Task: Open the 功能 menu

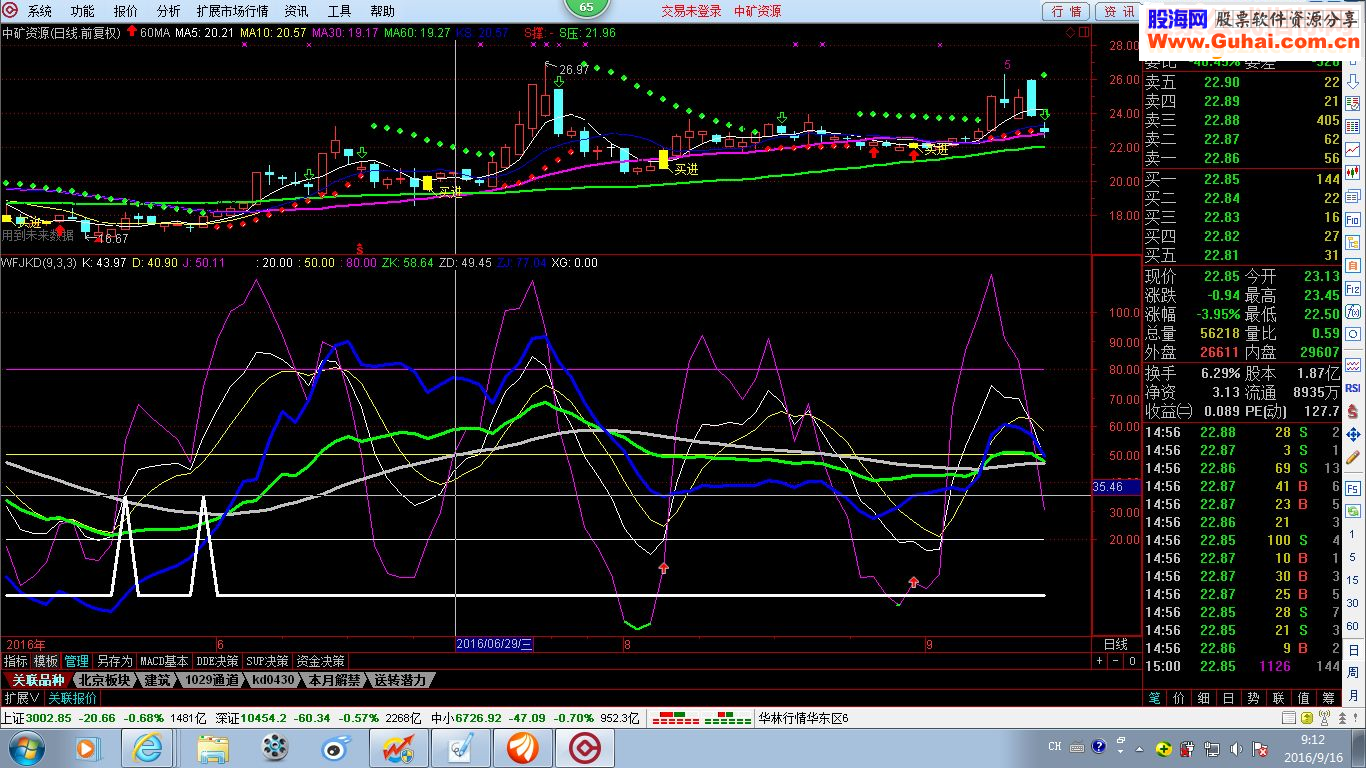Action: coord(83,11)
